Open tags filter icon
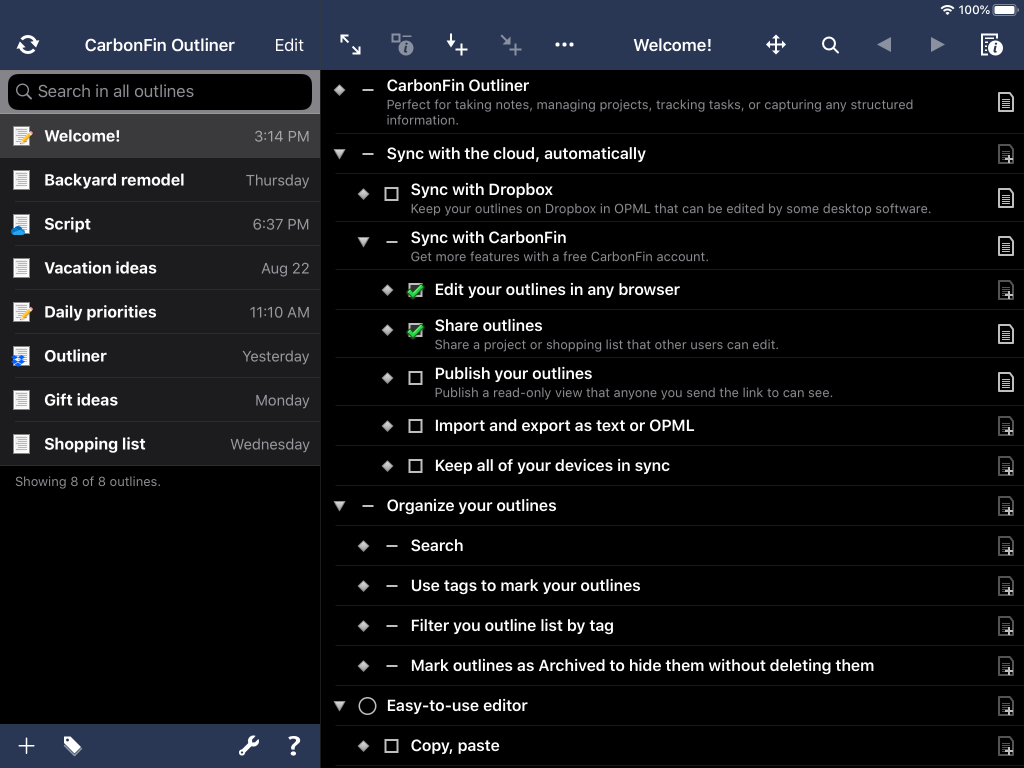This screenshot has width=1024, height=768. point(72,745)
